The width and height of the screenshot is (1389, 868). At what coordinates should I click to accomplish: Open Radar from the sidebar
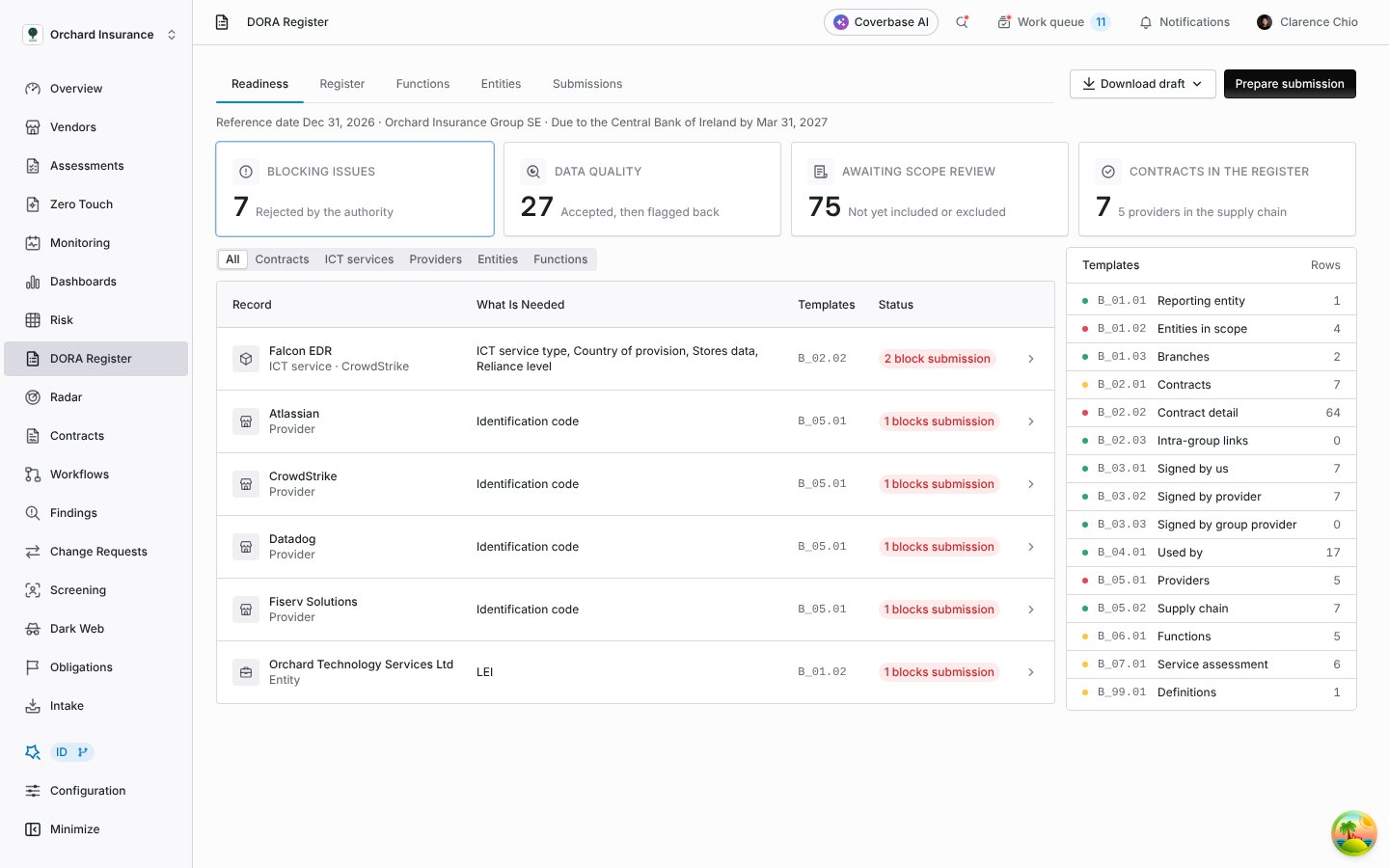95,397
